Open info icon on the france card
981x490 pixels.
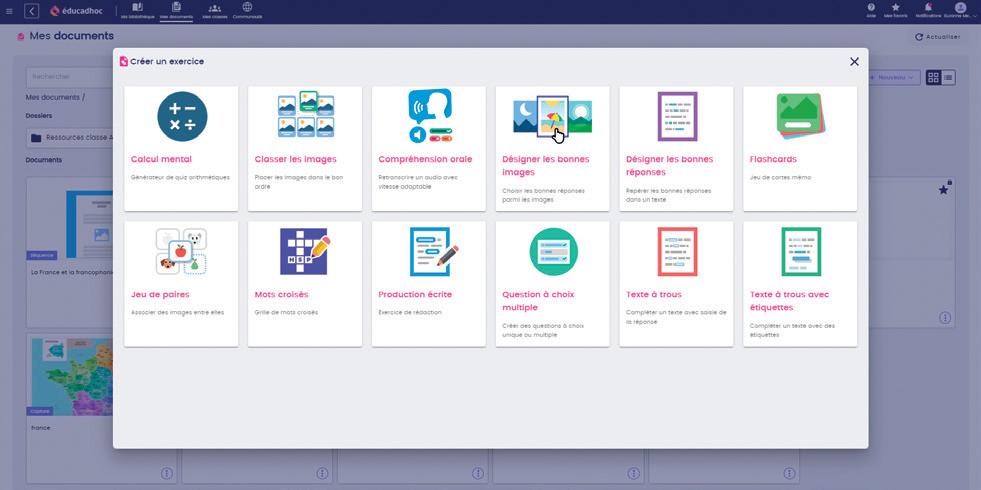(166, 473)
